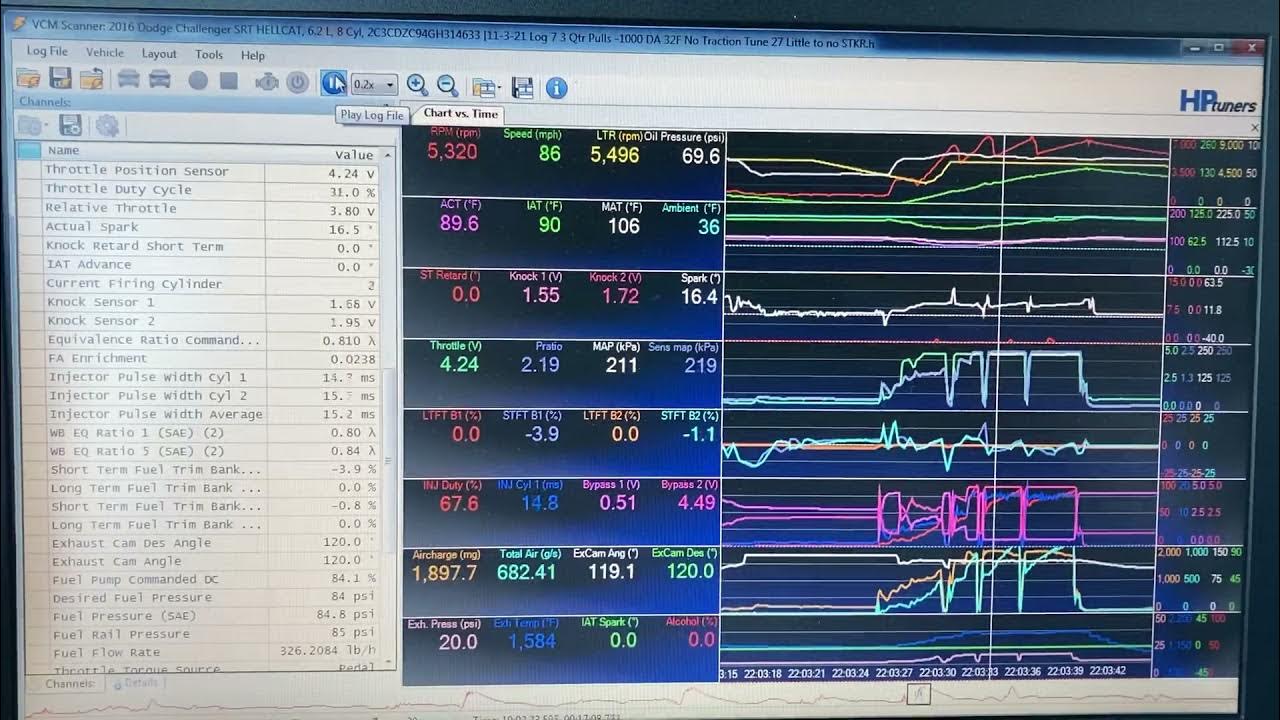Save the layout with the grid-disk icon
Image resolution: width=1280 pixels, height=720 pixels.
[x=522, y=88]
